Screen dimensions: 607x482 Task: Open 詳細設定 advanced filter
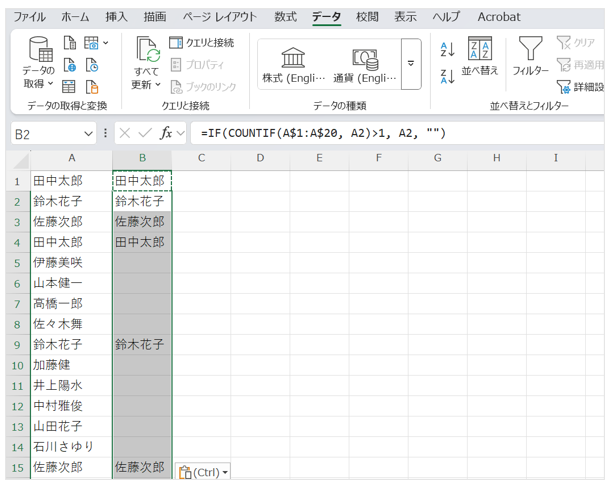pyautogui.click(x=580, y=87)
